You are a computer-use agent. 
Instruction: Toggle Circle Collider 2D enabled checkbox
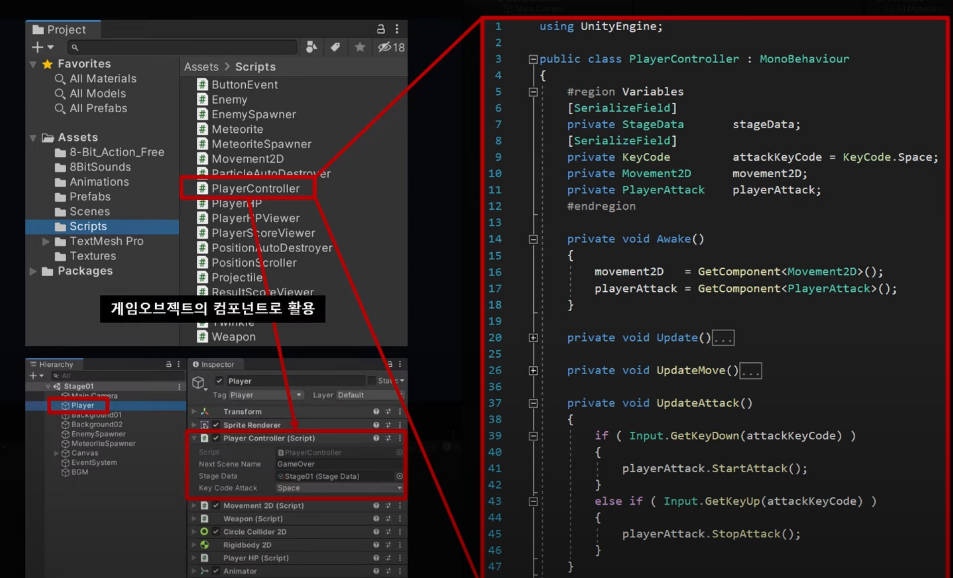click(216, 532)
